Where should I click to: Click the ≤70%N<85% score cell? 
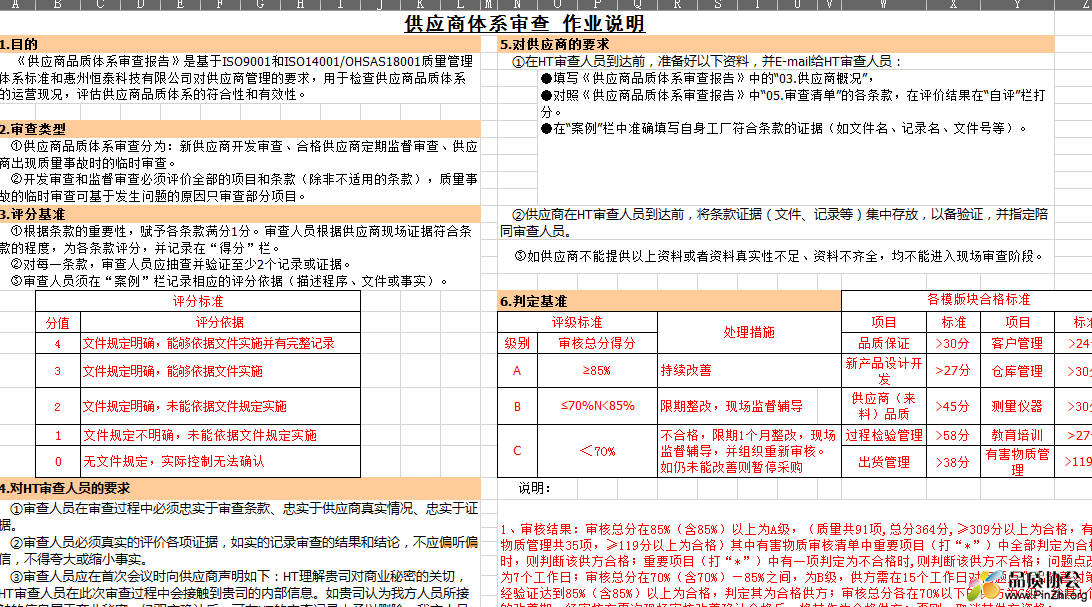pos(597,406)
